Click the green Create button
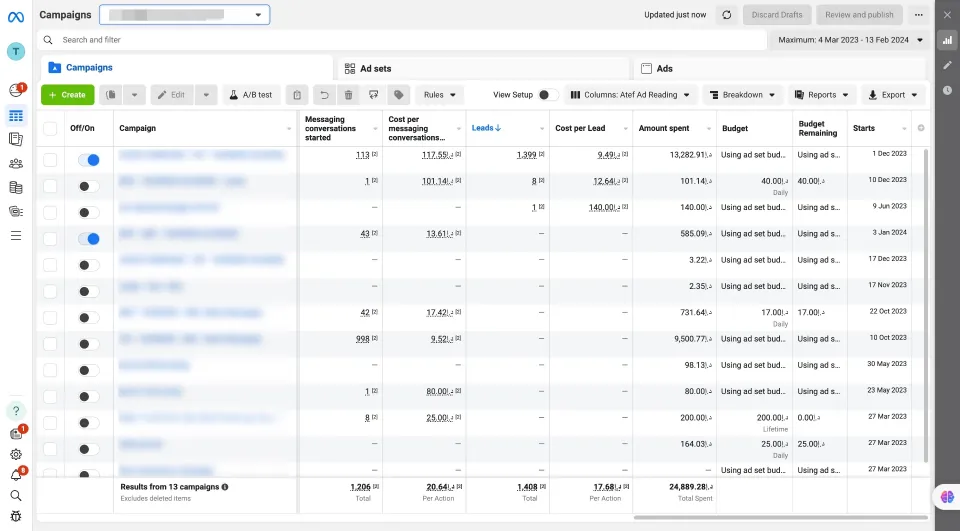This screenshot has height=531, width=960. coord(67,95)
